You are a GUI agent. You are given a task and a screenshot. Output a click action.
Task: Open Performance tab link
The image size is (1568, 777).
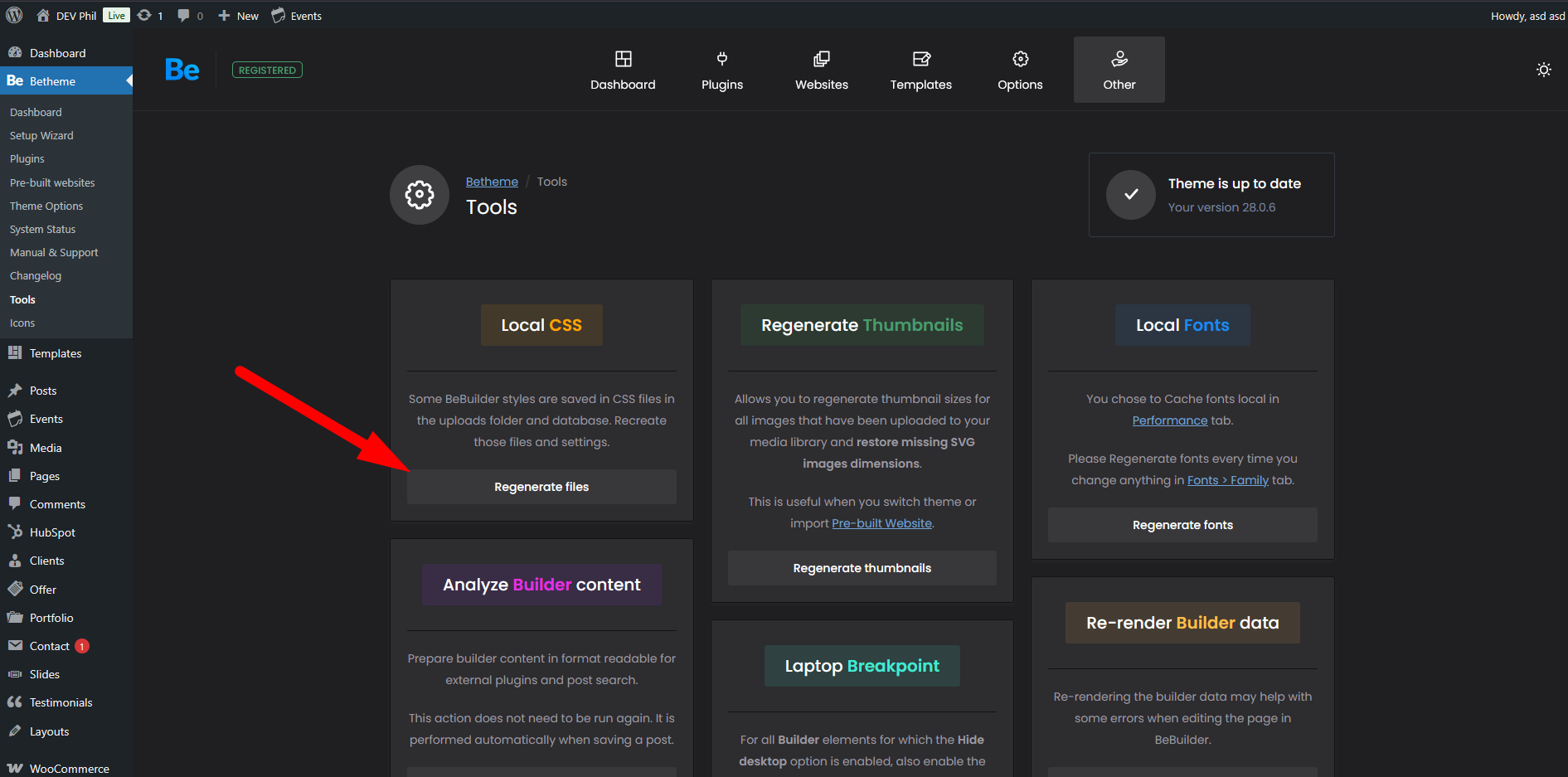1170,420
